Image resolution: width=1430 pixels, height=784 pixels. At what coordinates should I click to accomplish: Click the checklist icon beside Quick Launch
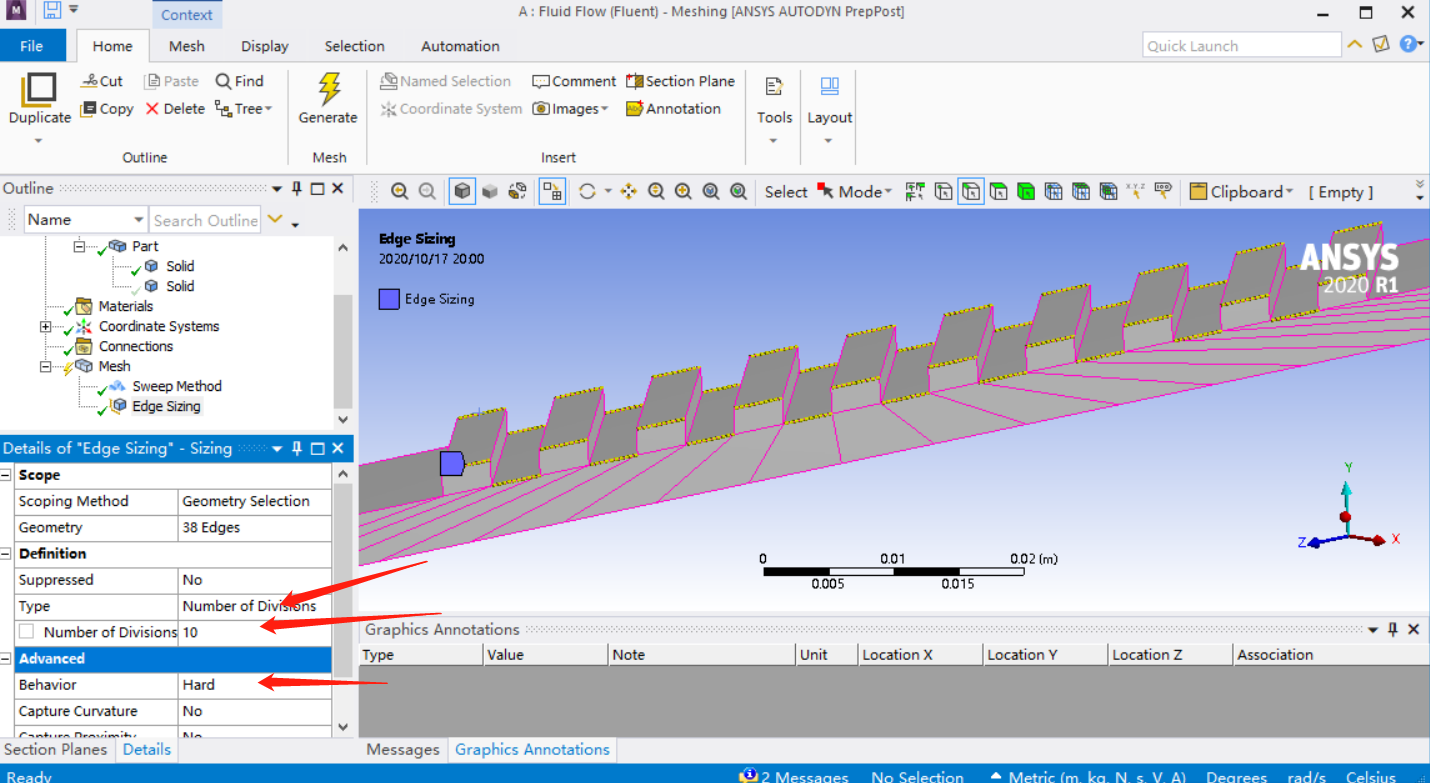1381,44
